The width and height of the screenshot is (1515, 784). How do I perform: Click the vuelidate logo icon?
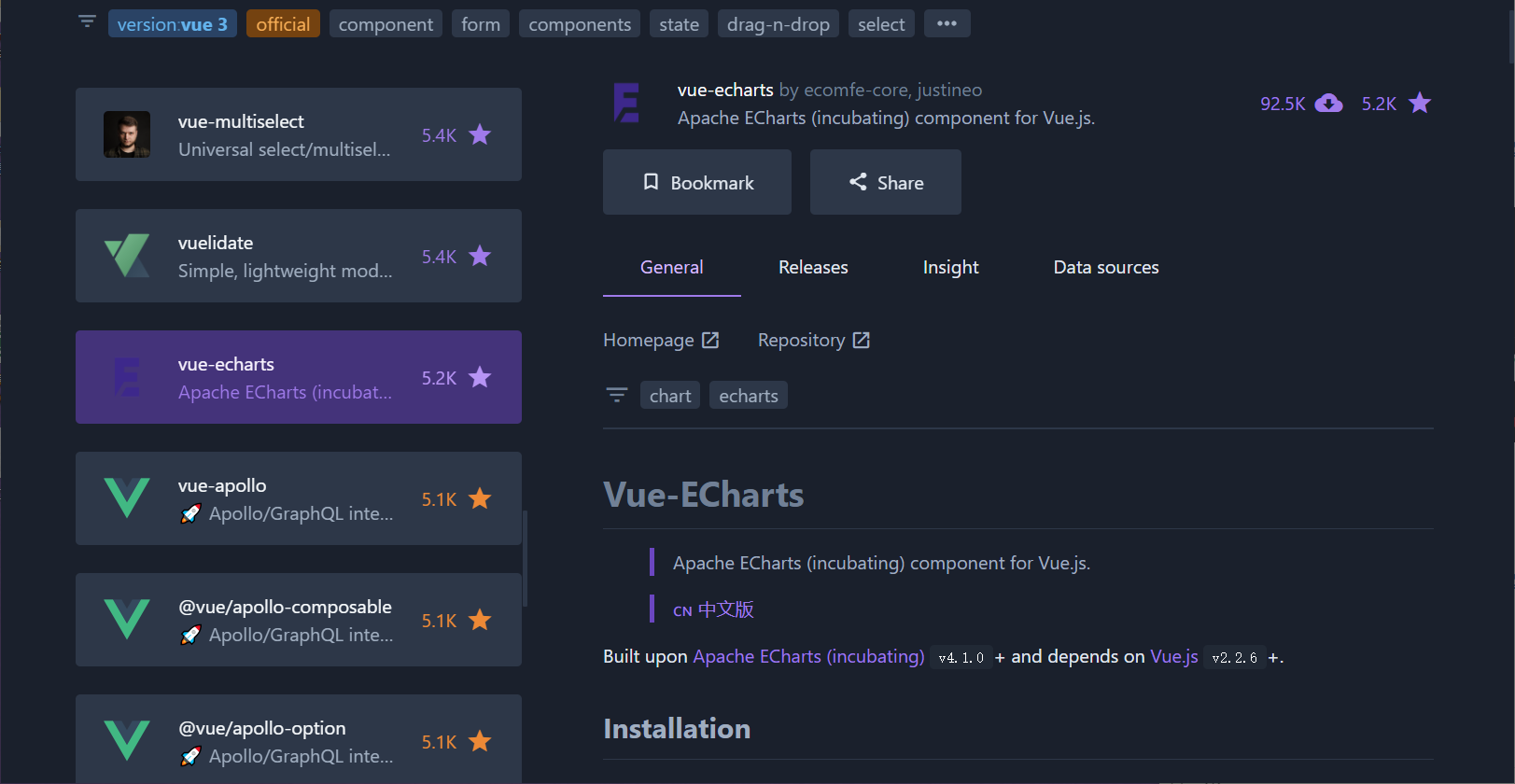click(x=127, y=256)
